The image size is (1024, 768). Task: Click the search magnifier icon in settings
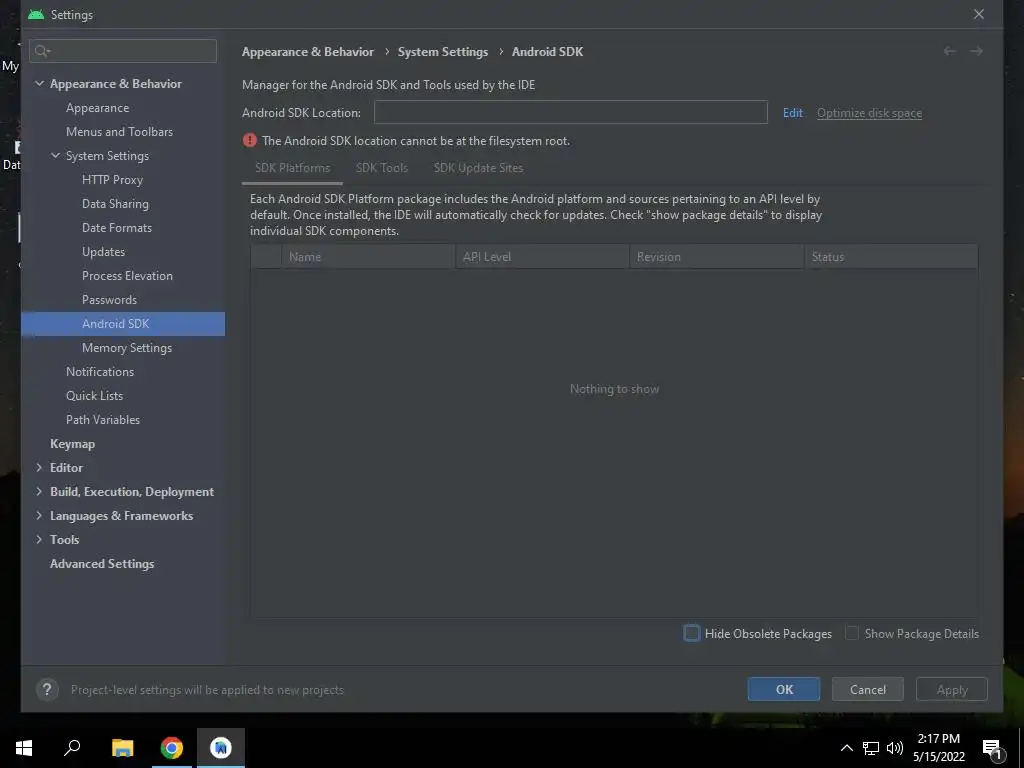click(42, 51)
